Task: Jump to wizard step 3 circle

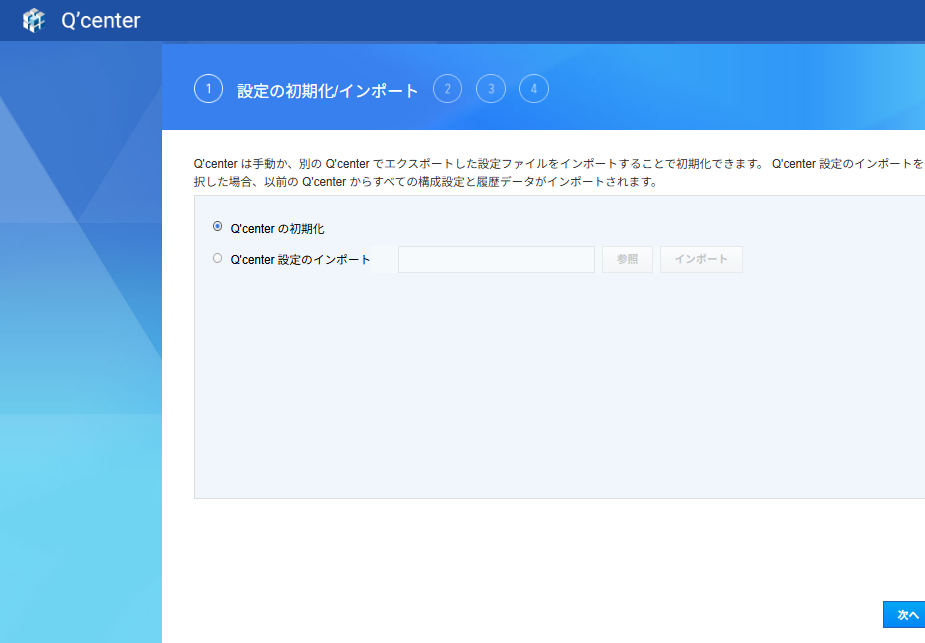Action: 491,89
